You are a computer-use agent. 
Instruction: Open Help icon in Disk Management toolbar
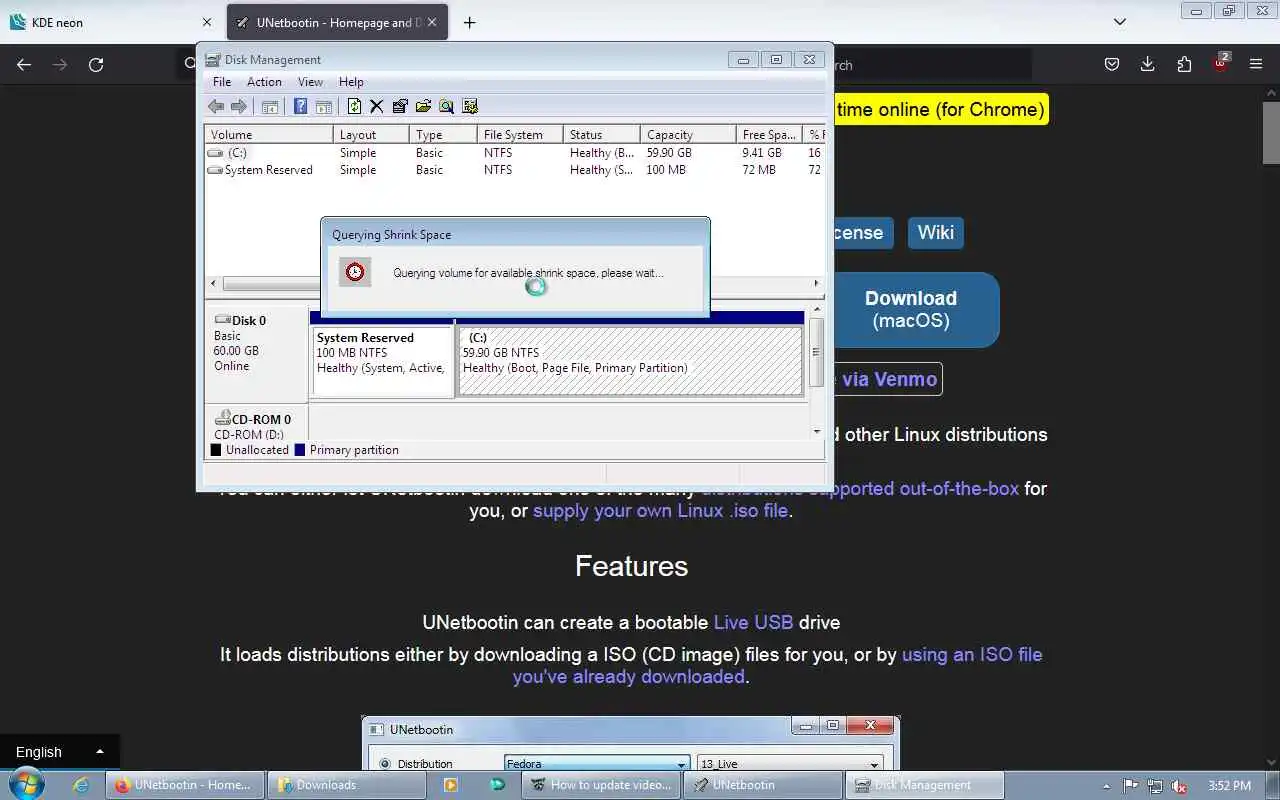tap(300, 107)
